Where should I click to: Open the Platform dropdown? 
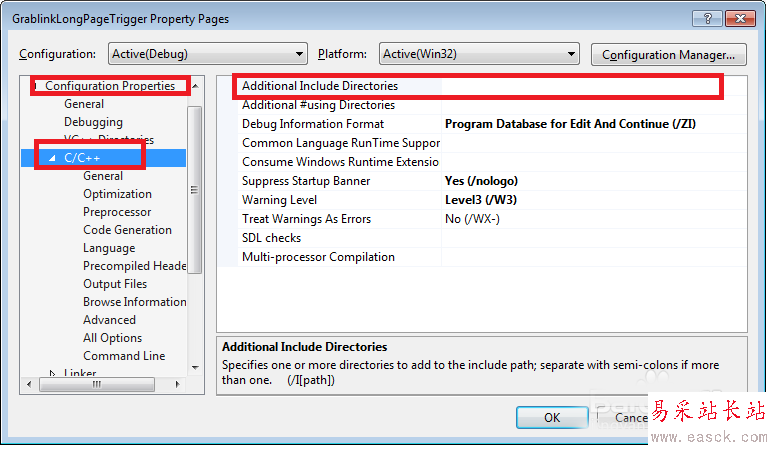click(x=479, y=54)
